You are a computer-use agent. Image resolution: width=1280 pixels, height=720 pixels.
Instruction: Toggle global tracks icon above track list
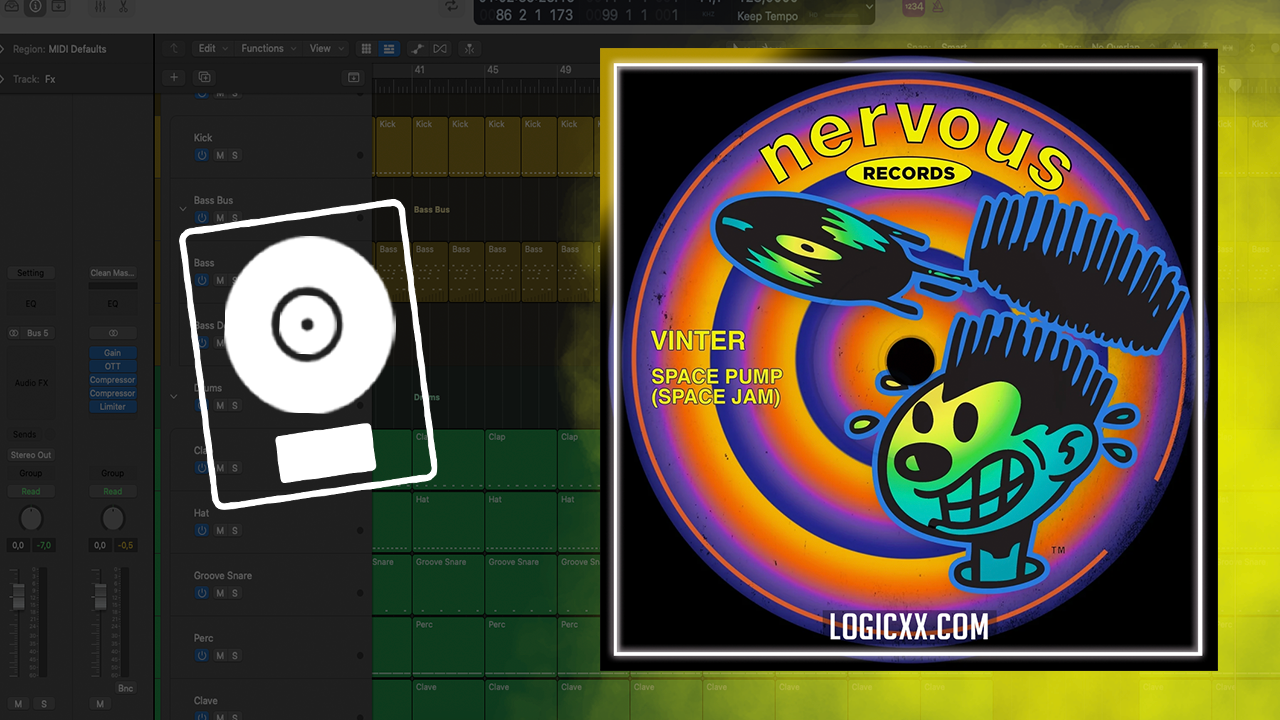352,77
